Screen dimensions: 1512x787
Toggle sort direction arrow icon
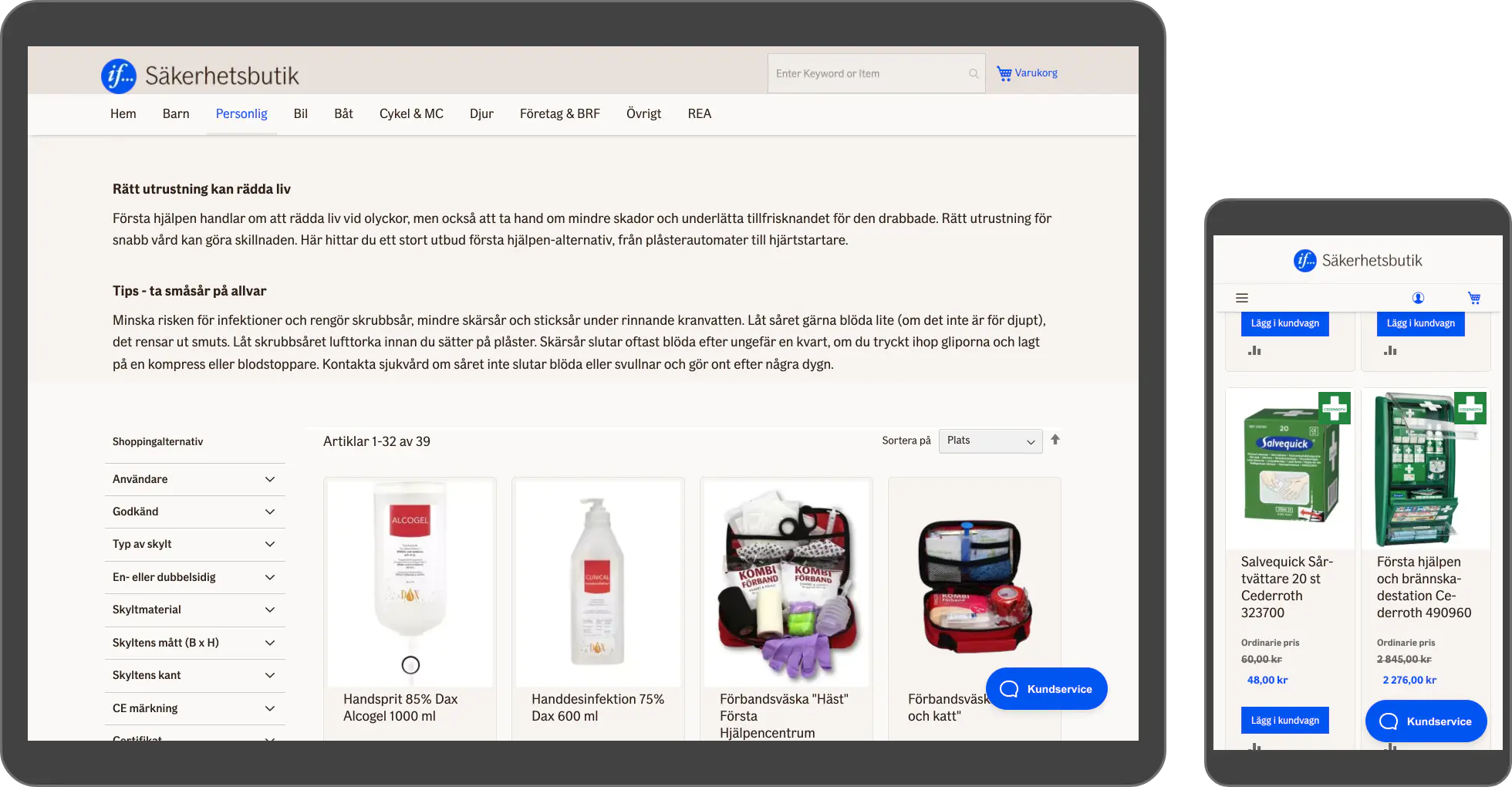[x=1055, y=440]
